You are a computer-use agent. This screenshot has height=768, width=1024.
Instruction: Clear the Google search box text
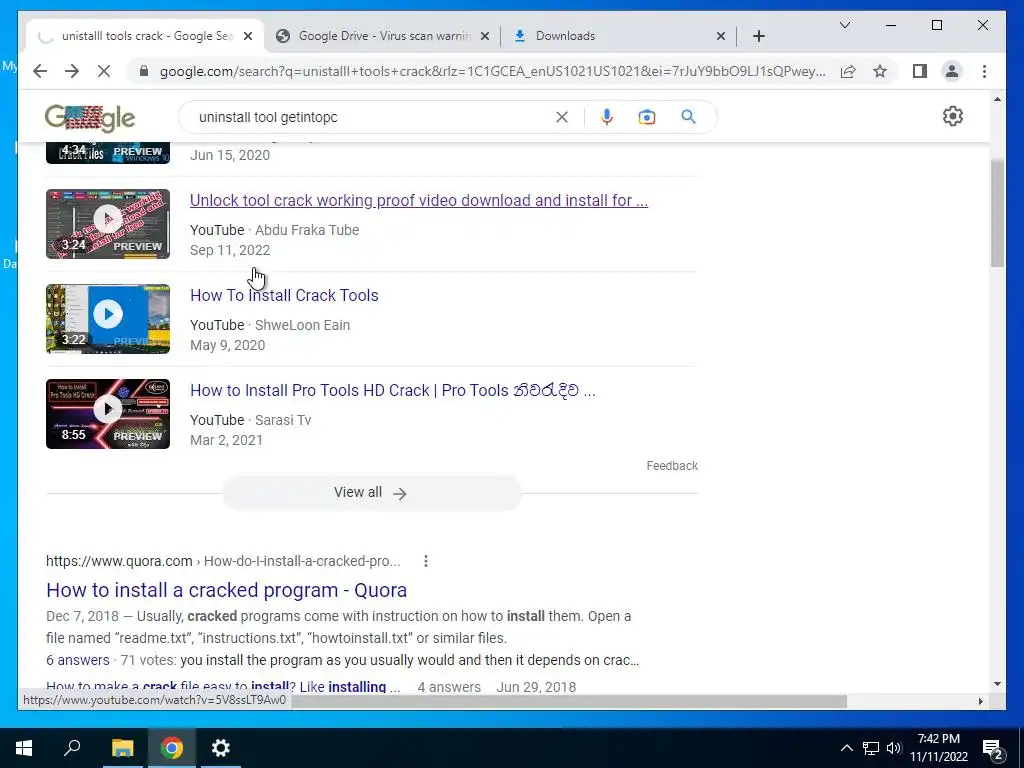[562, 117]
